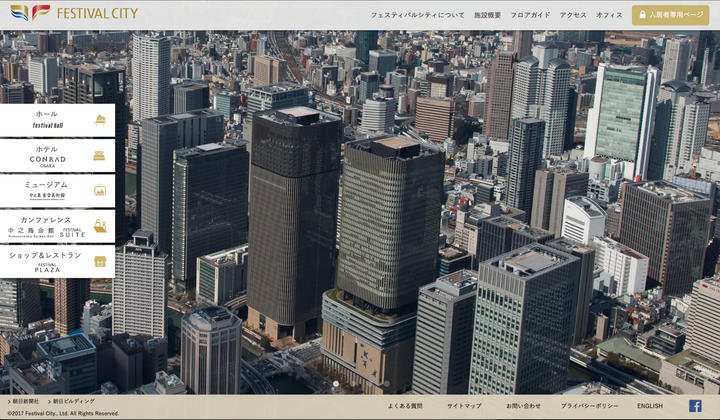
Task: Click the 入居者専用ページ button
Action: click(x=670, y=15)
